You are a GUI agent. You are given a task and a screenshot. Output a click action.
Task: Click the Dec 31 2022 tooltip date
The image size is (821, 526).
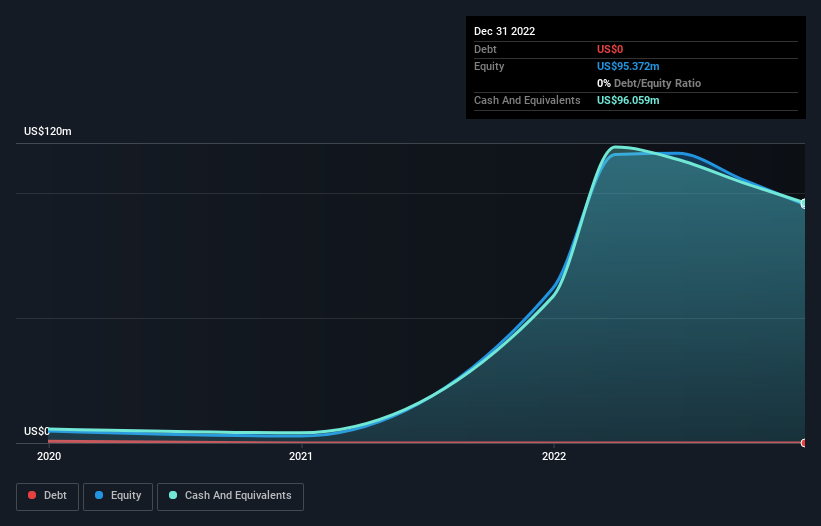505,31
